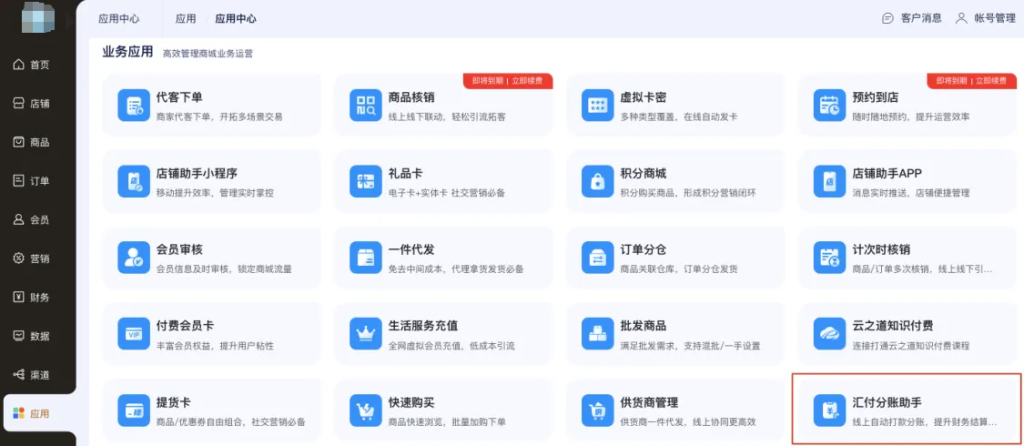Open the 会员审核 person icon
Viewport: 1024px width, 446px height.
[x=134, y=257]
